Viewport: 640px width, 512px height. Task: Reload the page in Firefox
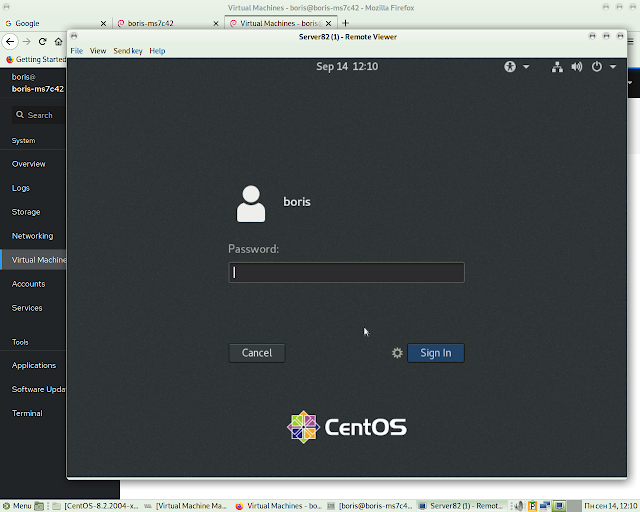pos(42,41)
